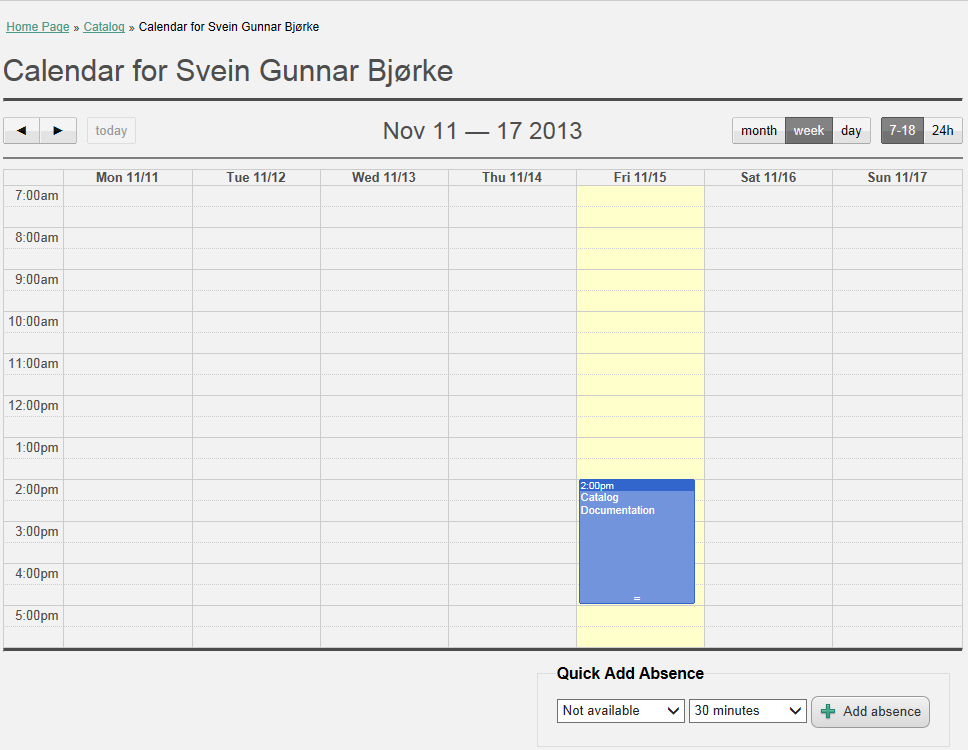Click the event resize handle at bottom
Screen dimensions: 968x750
click(636, 598)
